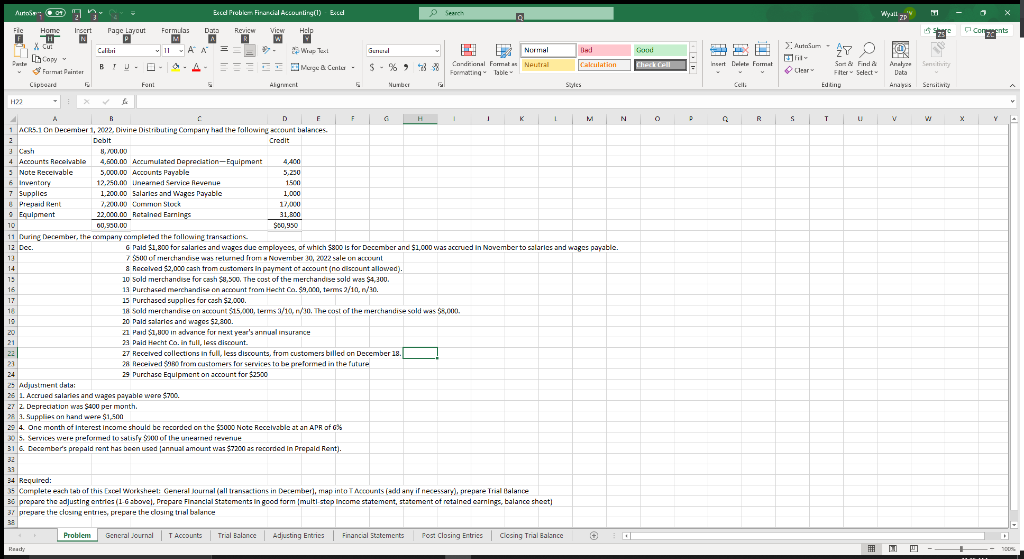Viewport: 1024px width, 559px height.
Task: Switch to Trial Balance sheet tab
Action: pos(236,535)
